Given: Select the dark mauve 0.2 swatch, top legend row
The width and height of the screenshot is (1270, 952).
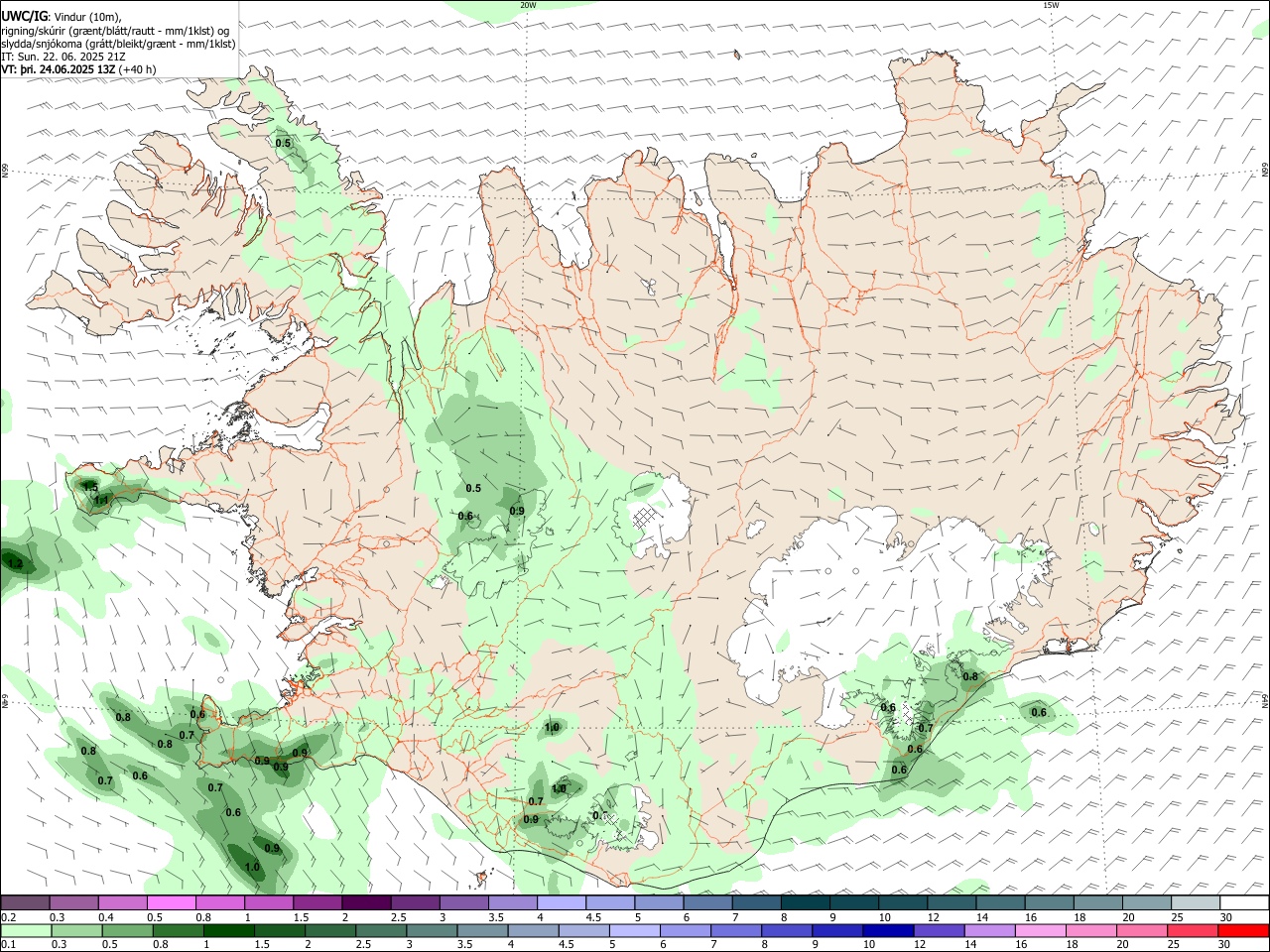Looking at the screenshot, I should point(25,903).
